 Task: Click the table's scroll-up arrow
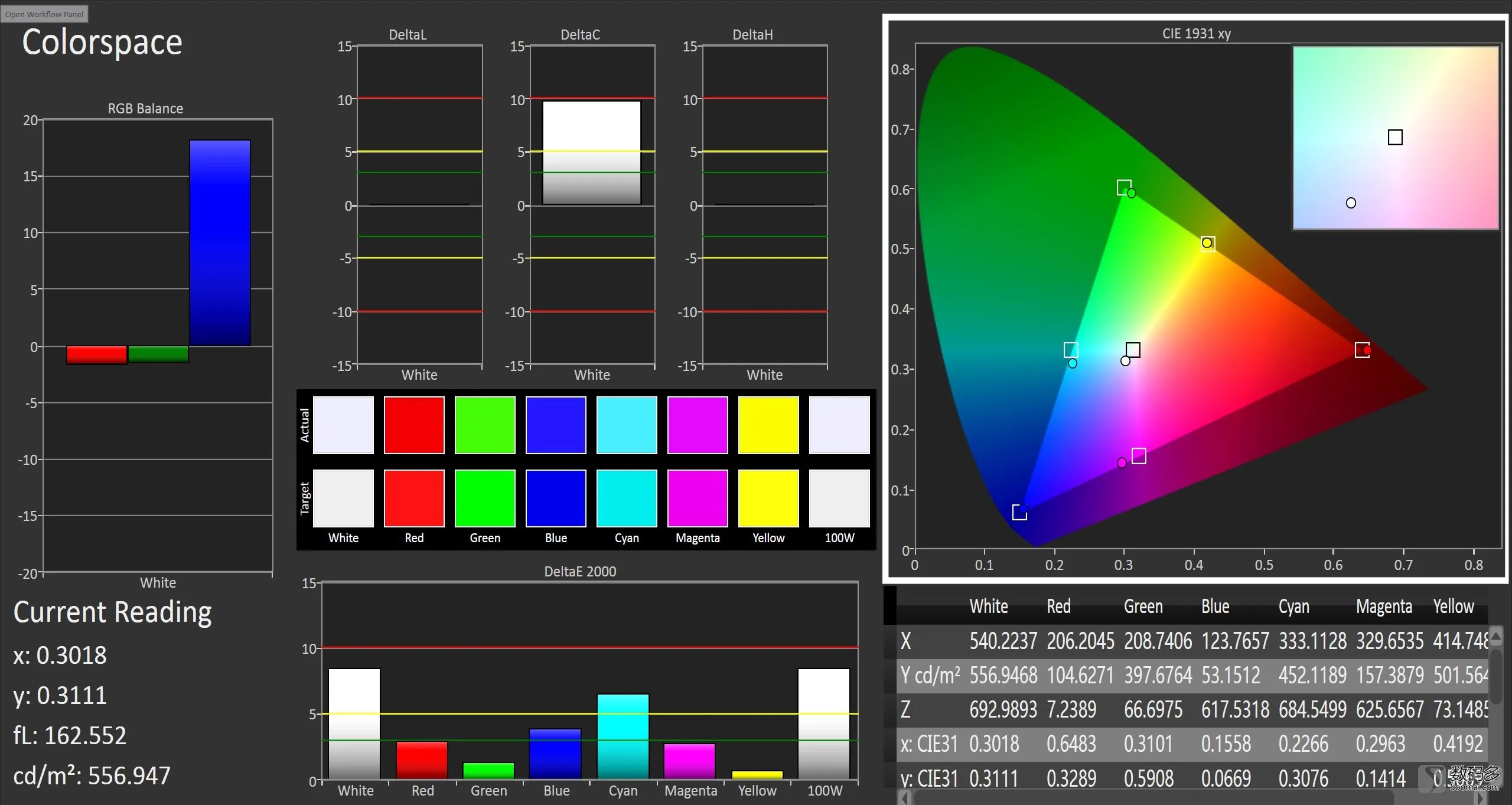1495,636
